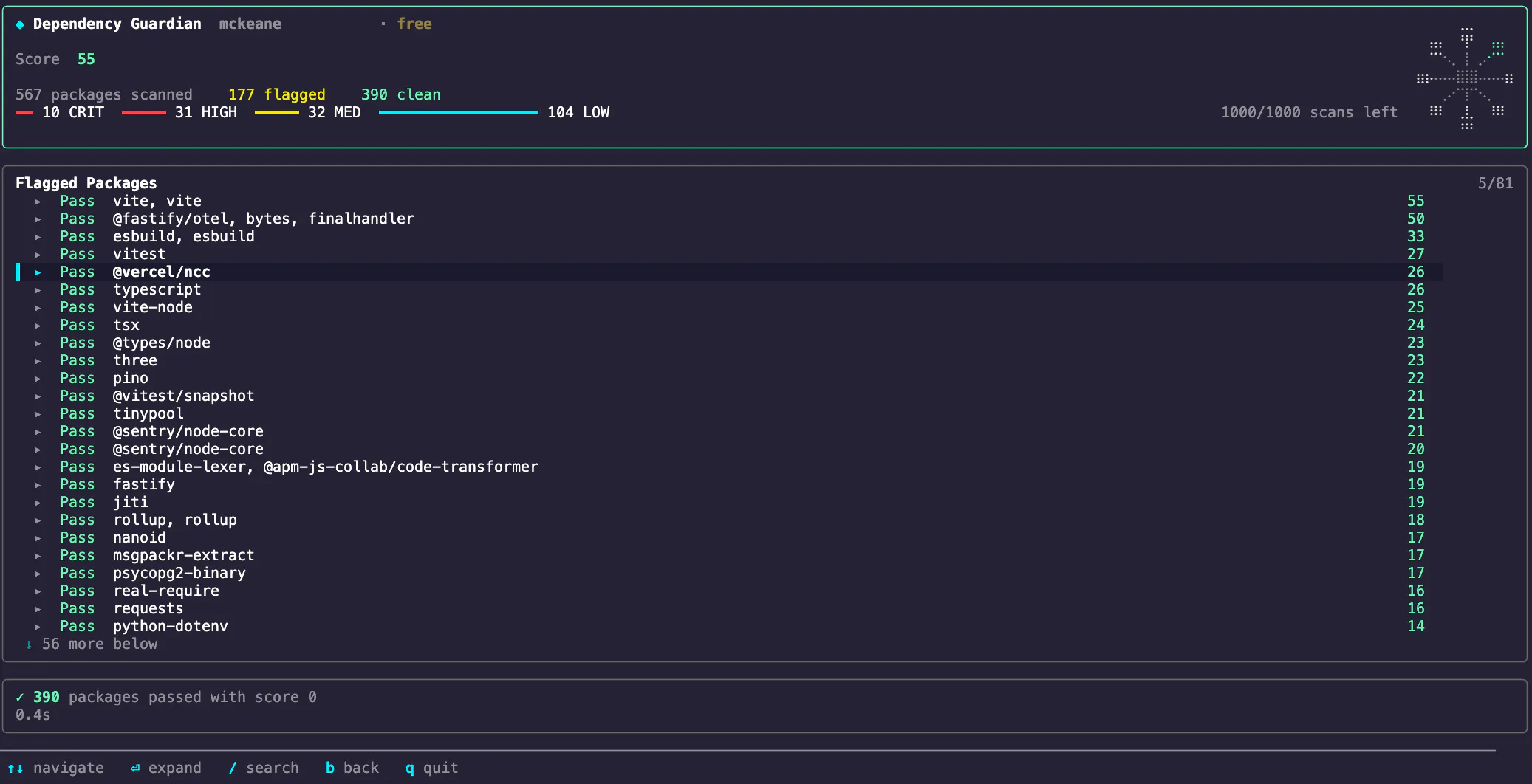The width and height of the screenshot is (1532, 784).
Task: Expand the vite-node row arrow
Action: point(38,308)
